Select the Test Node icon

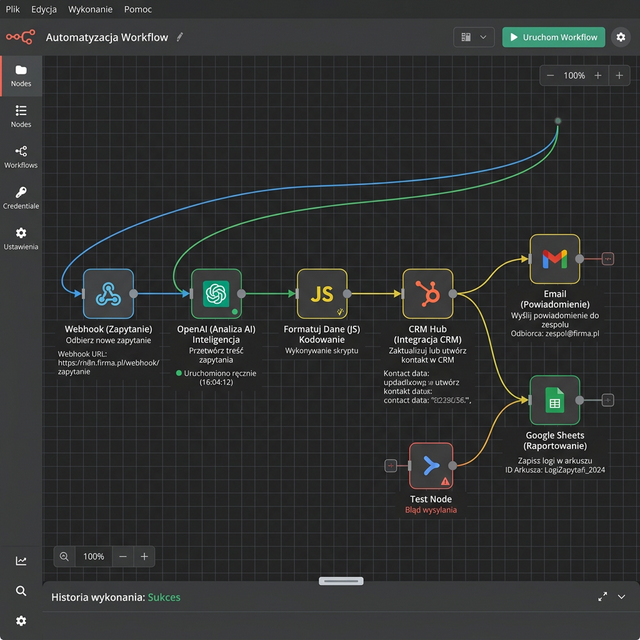pos(431,465)
